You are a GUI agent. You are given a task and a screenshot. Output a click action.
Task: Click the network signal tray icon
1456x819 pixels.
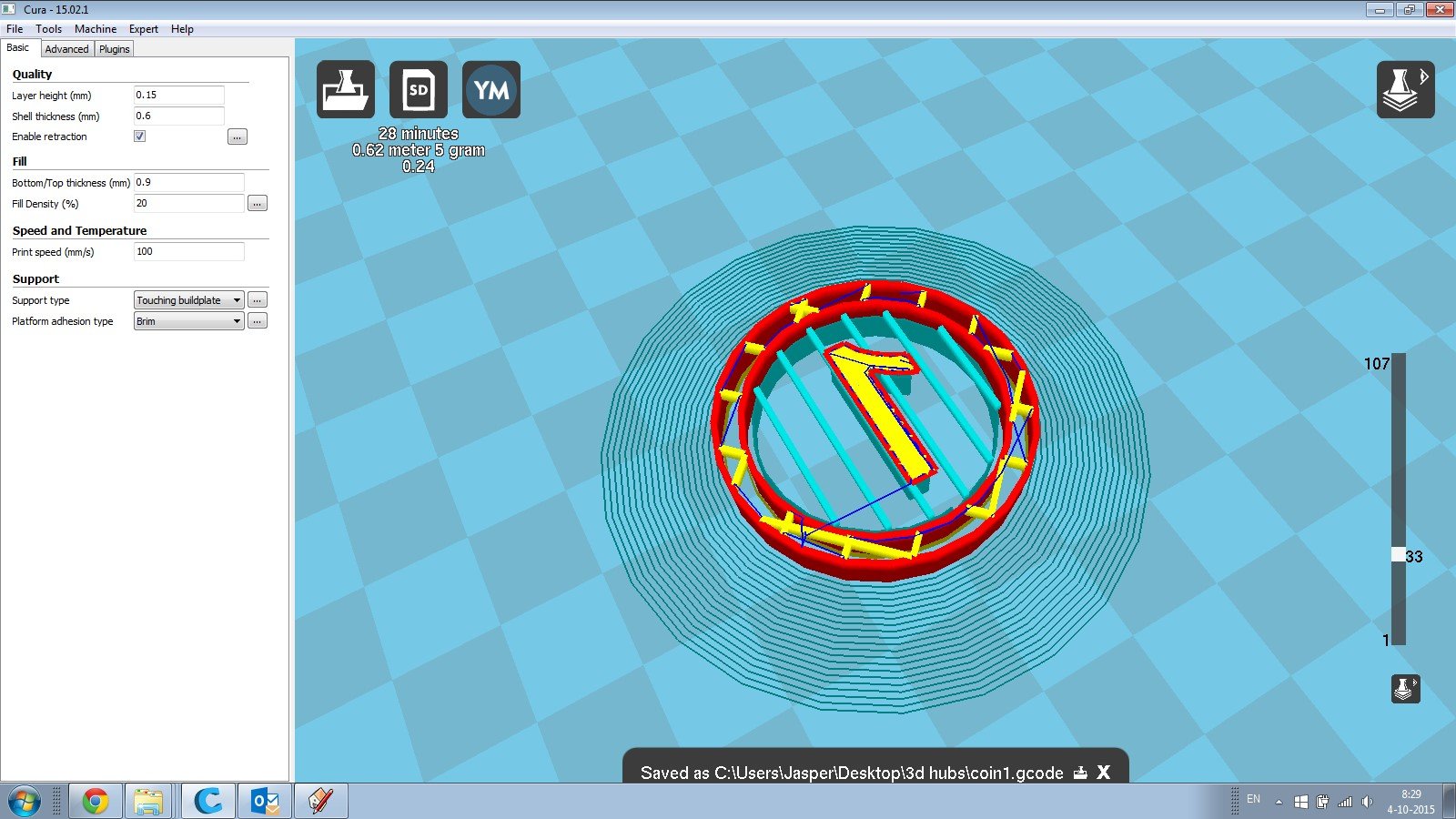(x=1345, y=802)
